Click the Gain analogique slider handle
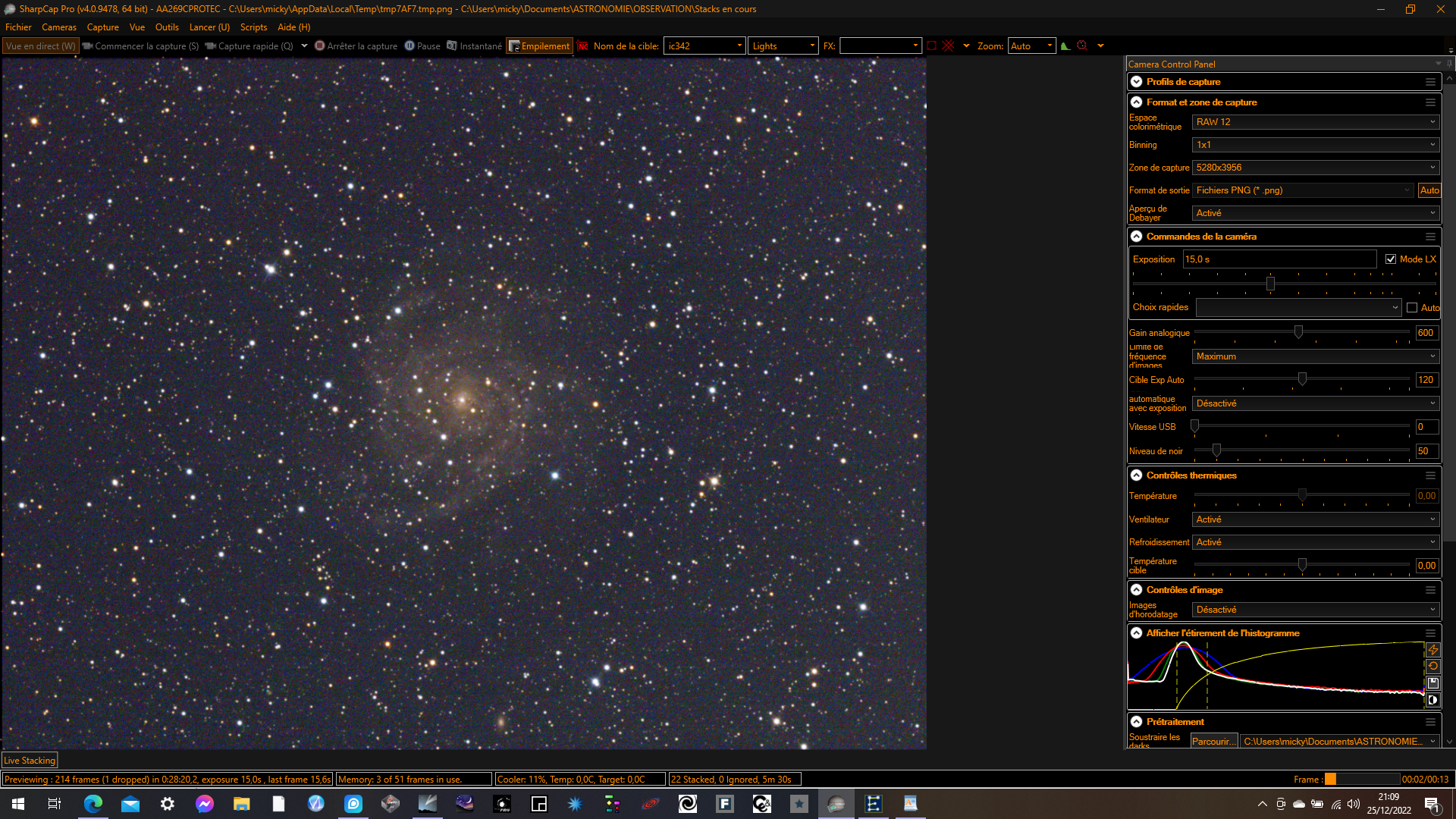1456x819 pixels. tap(1298, 332)
